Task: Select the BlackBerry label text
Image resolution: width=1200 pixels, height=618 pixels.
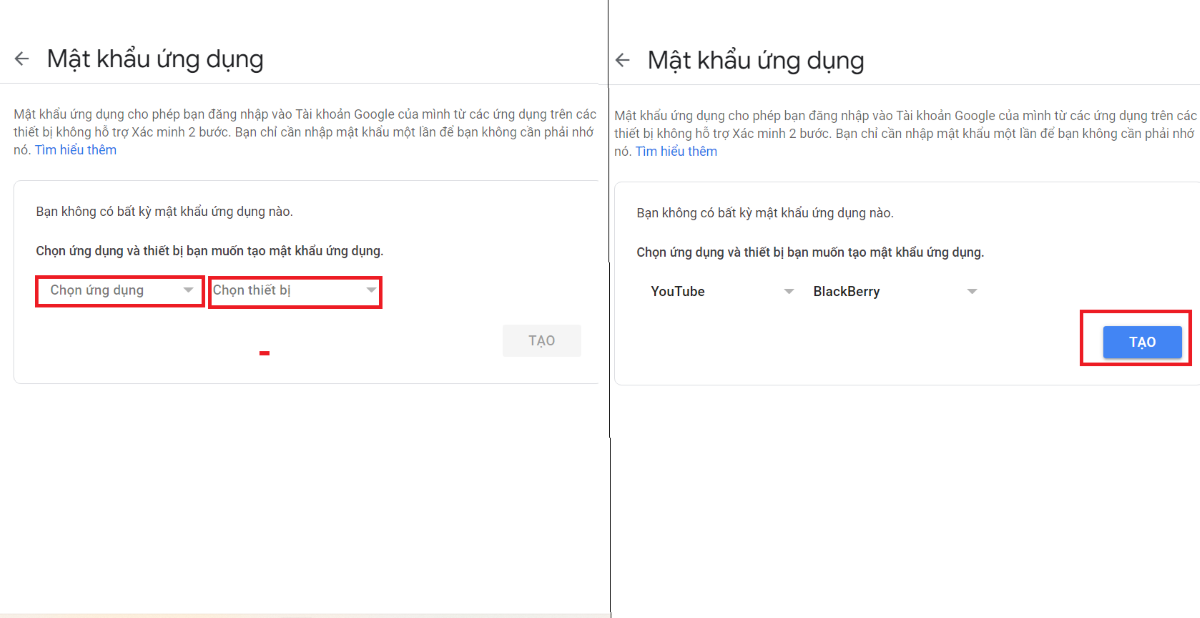Action: coord(847,291)
